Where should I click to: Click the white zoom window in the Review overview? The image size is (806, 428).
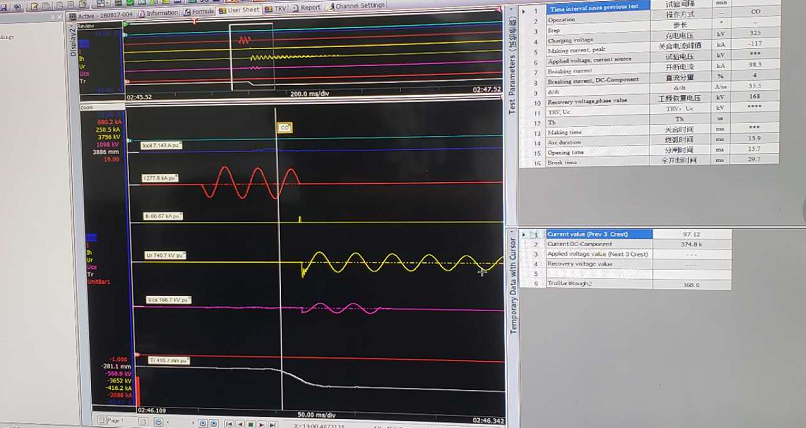click(x=250, y=55)
